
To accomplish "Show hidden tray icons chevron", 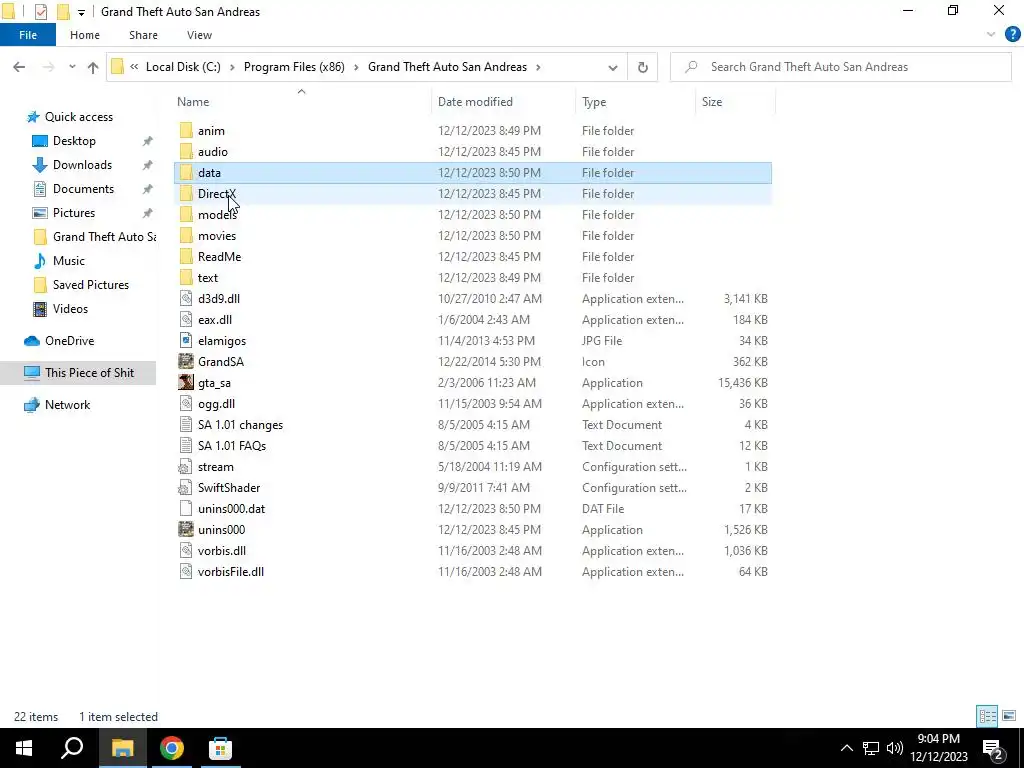I will click(846, 748).
